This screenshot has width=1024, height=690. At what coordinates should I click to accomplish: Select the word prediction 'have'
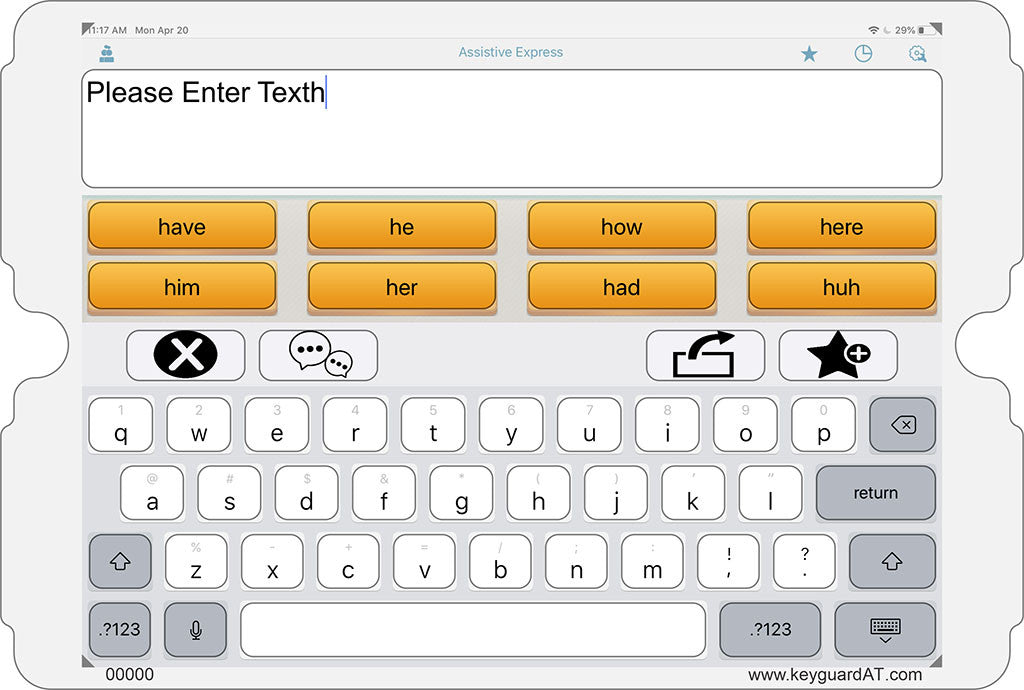181,226
